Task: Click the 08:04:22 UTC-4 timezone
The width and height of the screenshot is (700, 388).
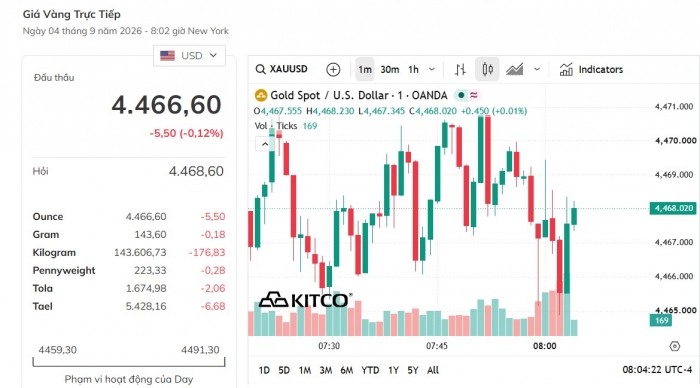Action: coord(657,370)
